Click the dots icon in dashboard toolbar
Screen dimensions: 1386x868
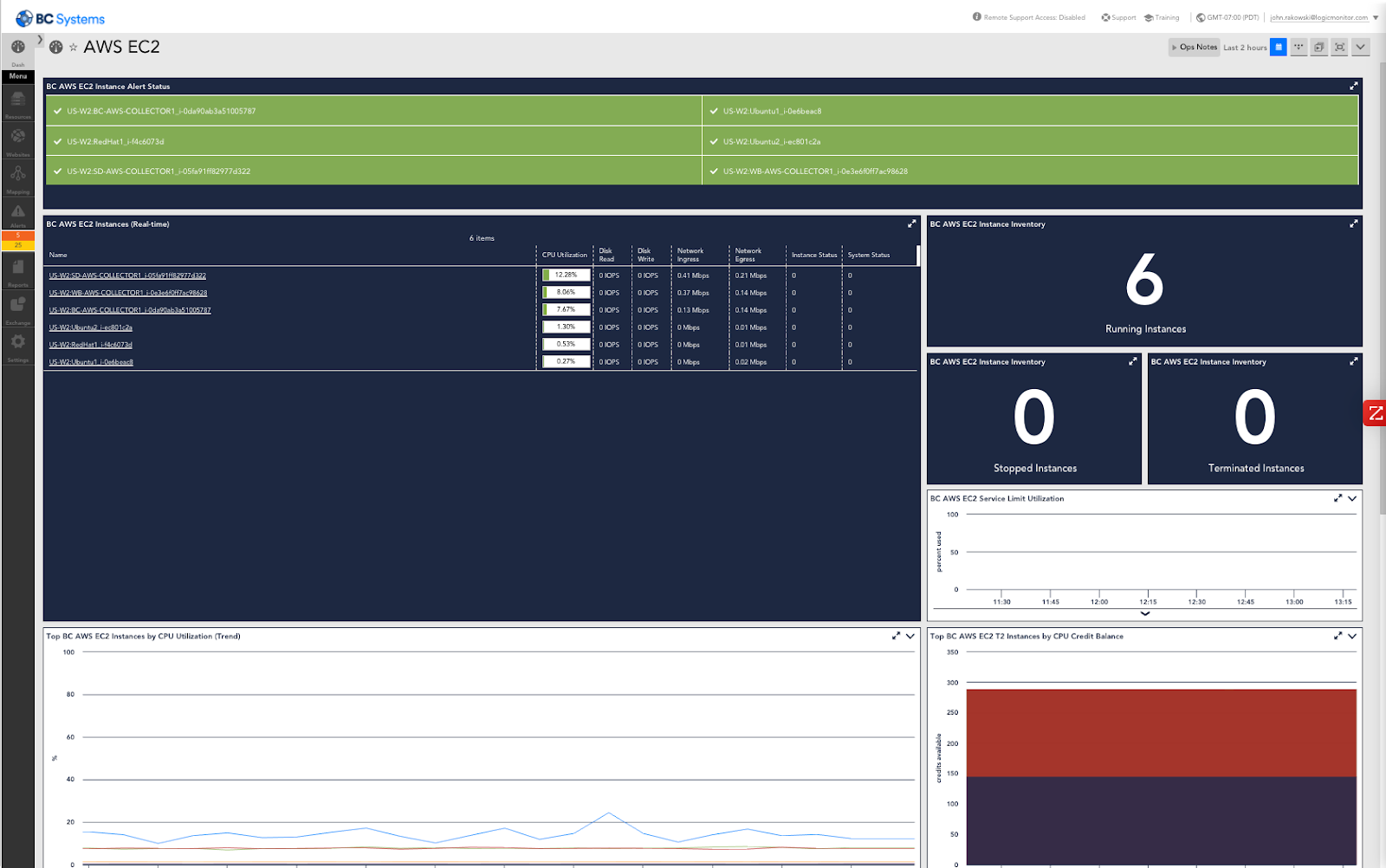1299,47
